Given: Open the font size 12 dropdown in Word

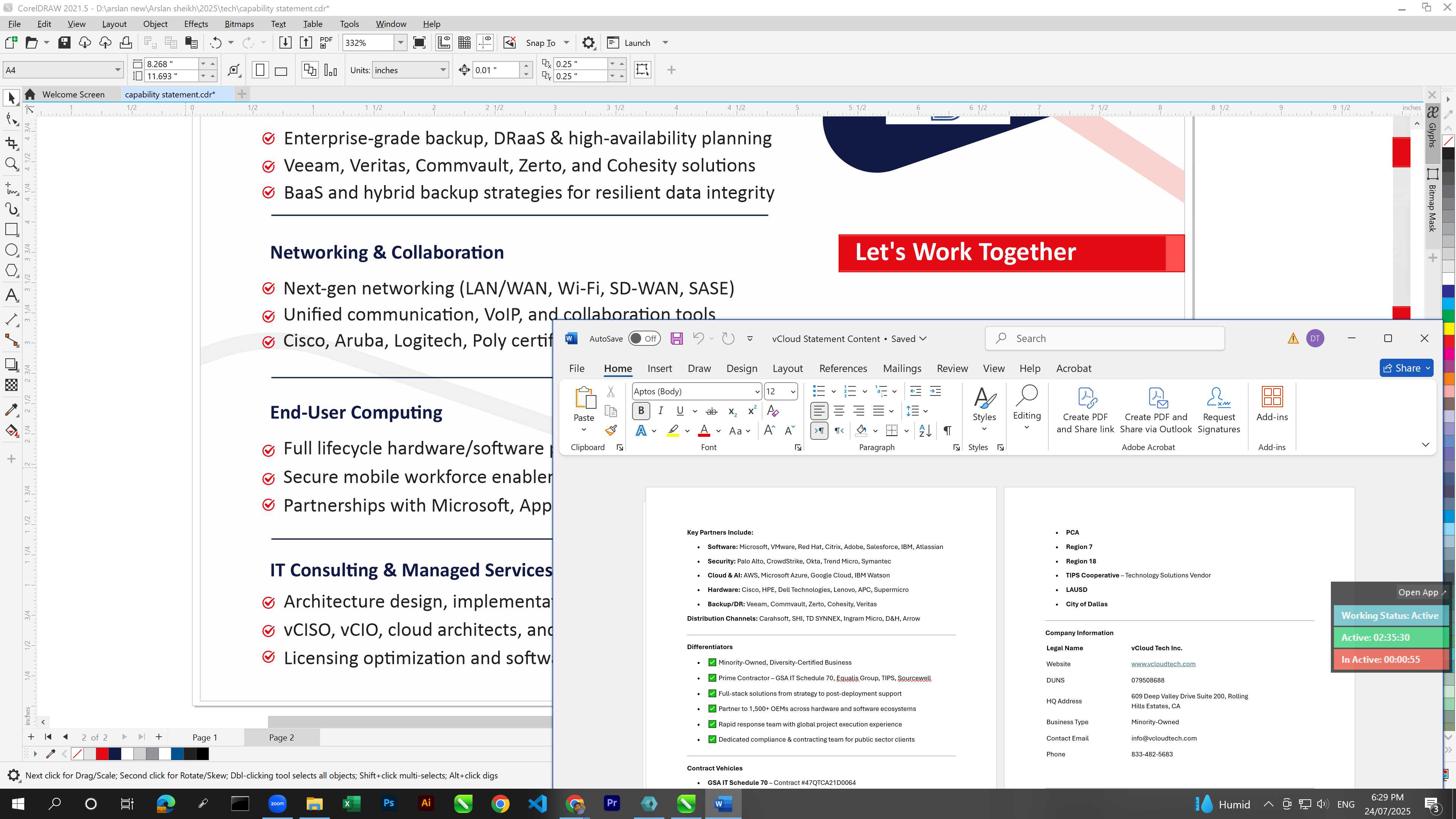Looking at the screenshot, I should click(792, 392).
